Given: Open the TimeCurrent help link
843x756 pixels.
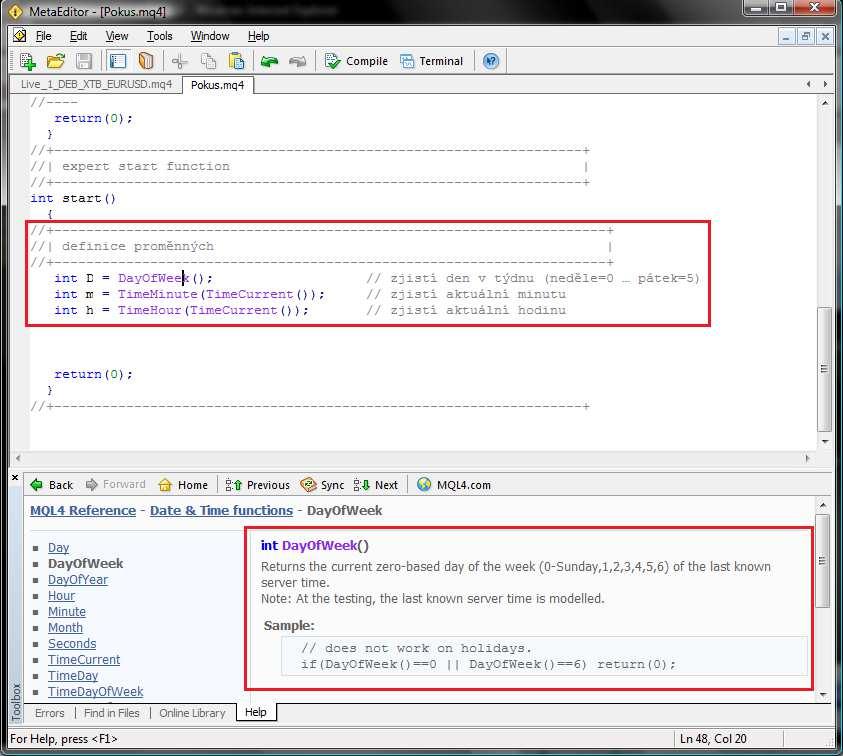Looking at the screenshot, I should coord(84,660).
